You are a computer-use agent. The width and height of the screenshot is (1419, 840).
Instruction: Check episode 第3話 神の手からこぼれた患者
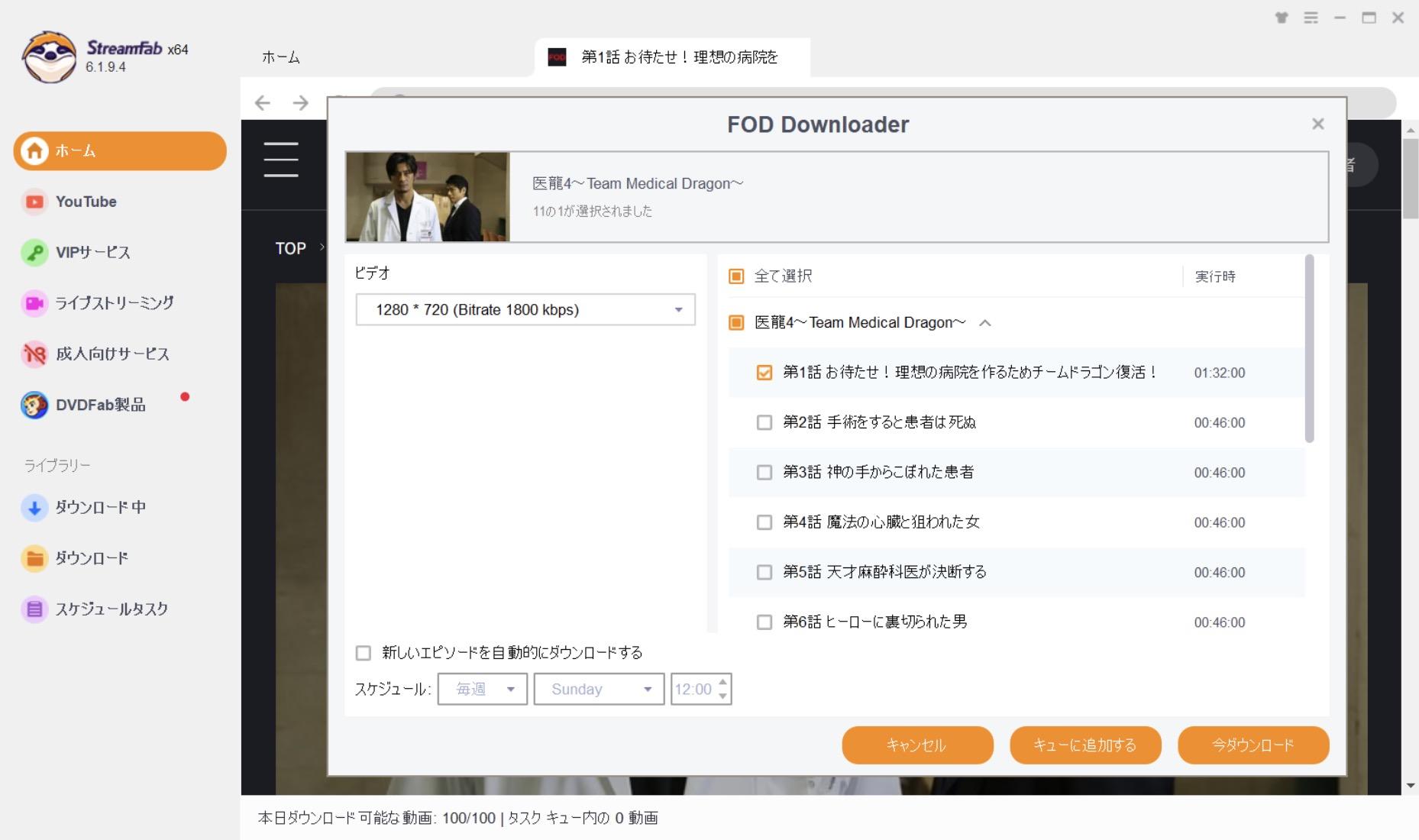click(x=764, y=472)
